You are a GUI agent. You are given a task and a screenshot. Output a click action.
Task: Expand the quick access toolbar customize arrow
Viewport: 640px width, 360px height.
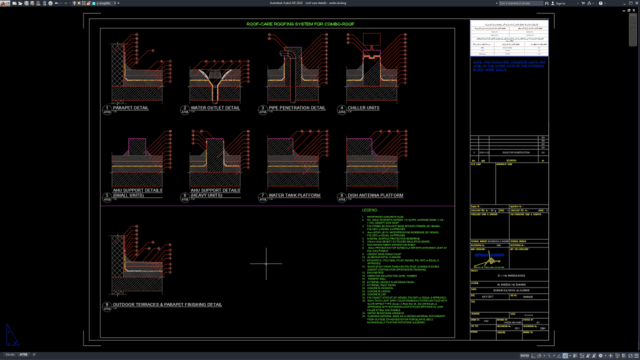coord(118,3)
